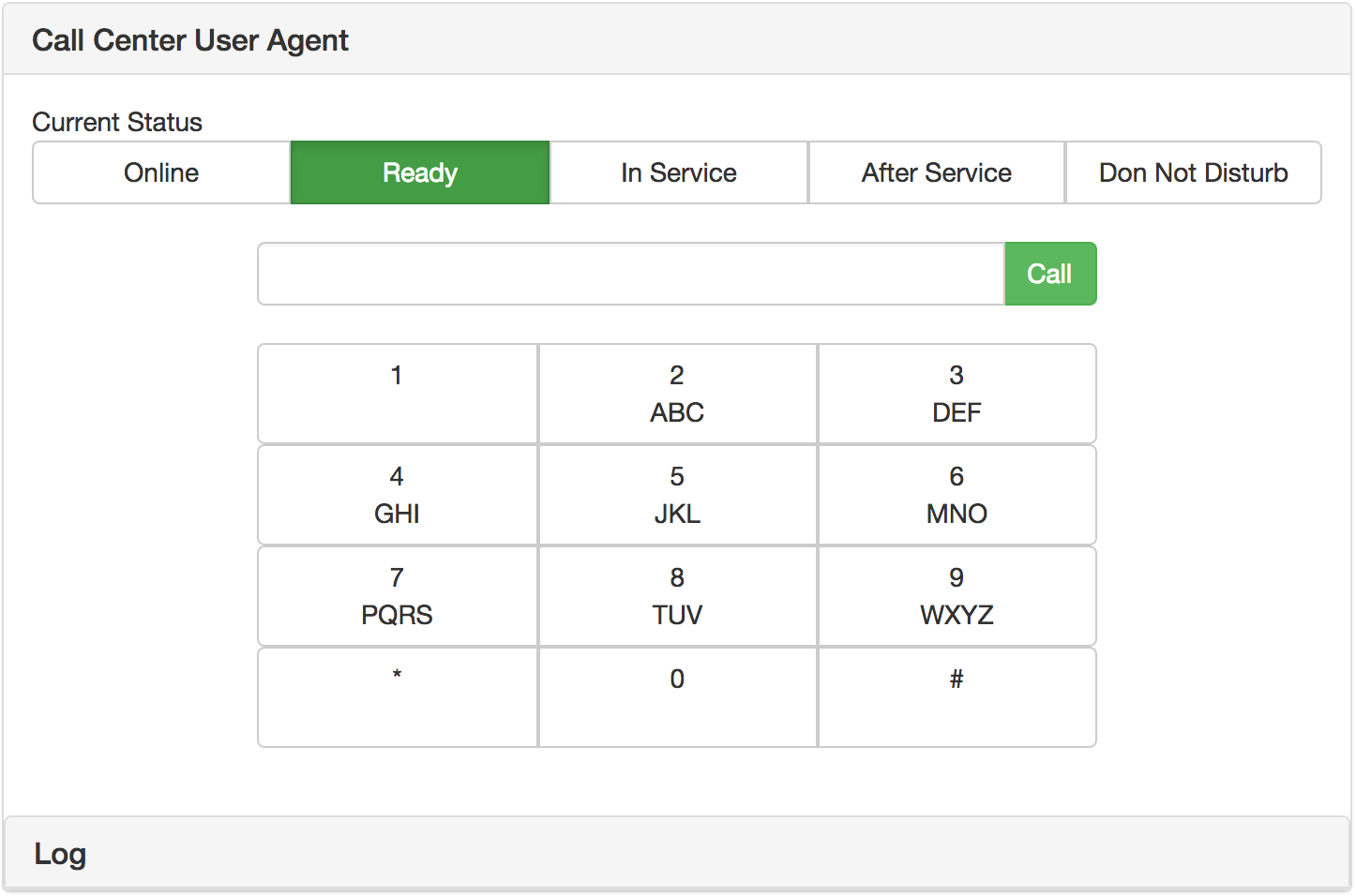Tap the 2 ABC key
The image size is (1356, 896).
(x=677, y=394)
